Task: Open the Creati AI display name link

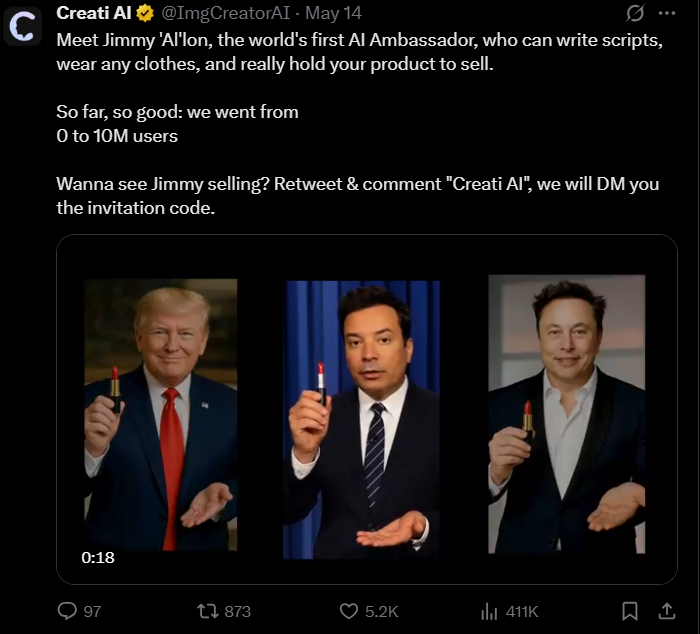Action: coord(95,14)
